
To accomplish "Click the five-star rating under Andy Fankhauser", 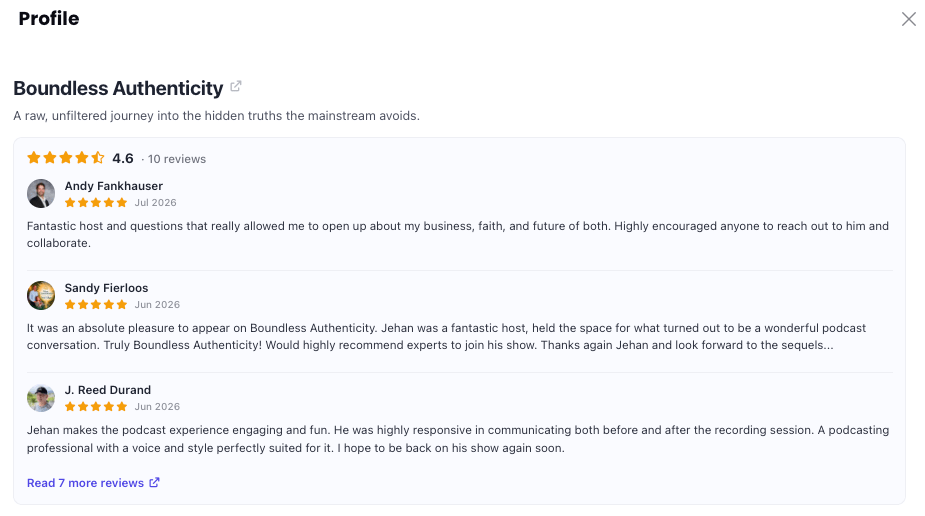I will pyautogui.click(x=96, y=203).
